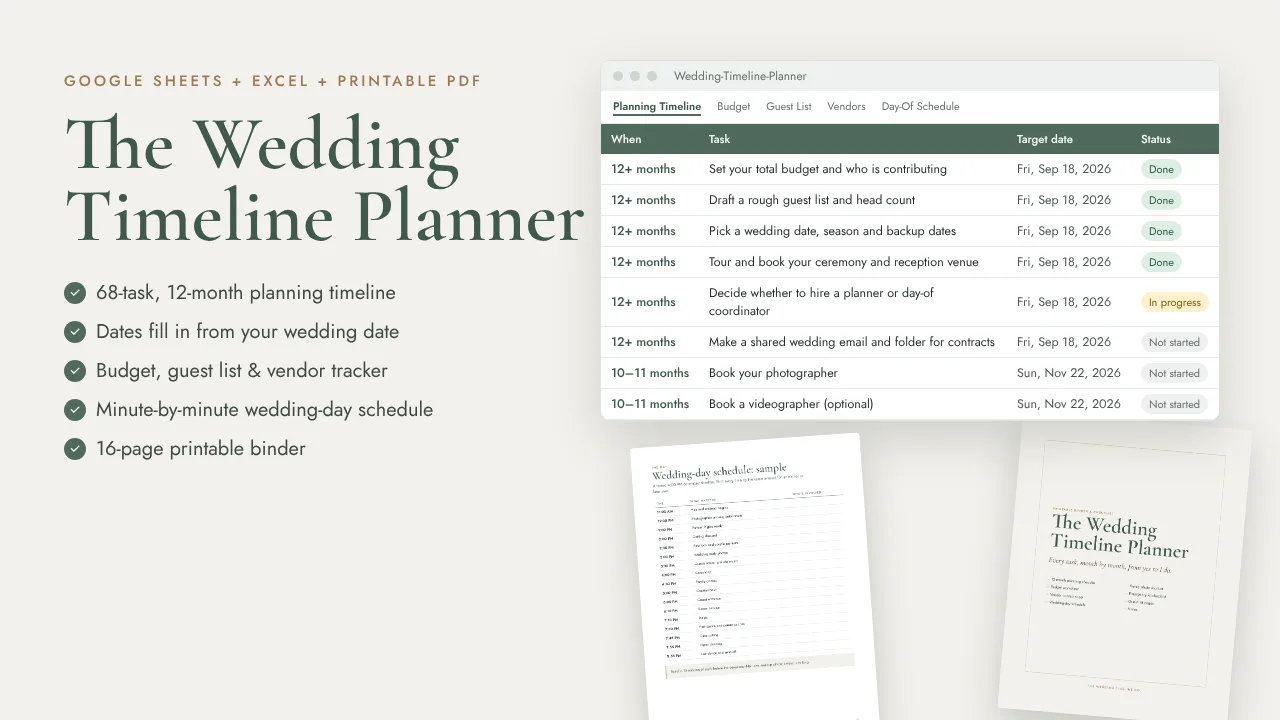1280x720 pixels.
Task: Click "Draft a rough guest list and head count"
Action: [812, 200]
